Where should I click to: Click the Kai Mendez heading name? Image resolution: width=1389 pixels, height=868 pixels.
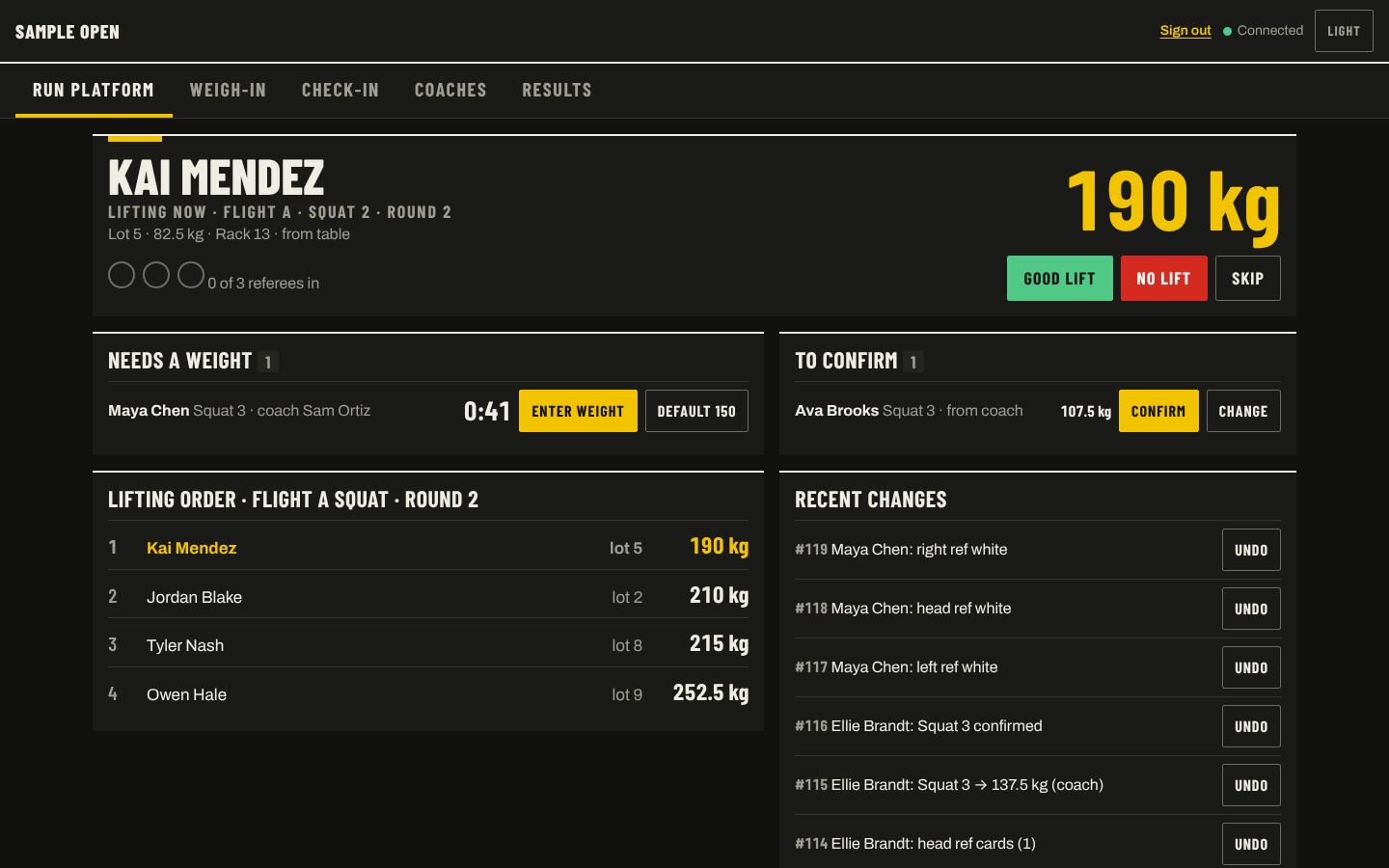[x=216, y=177]
